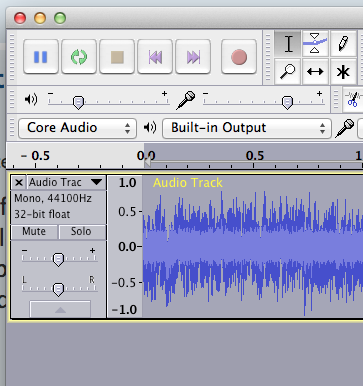363x386 pixels.
Task: Open the Audio Track name dropdown menu
Action: [x=66, y=182]
